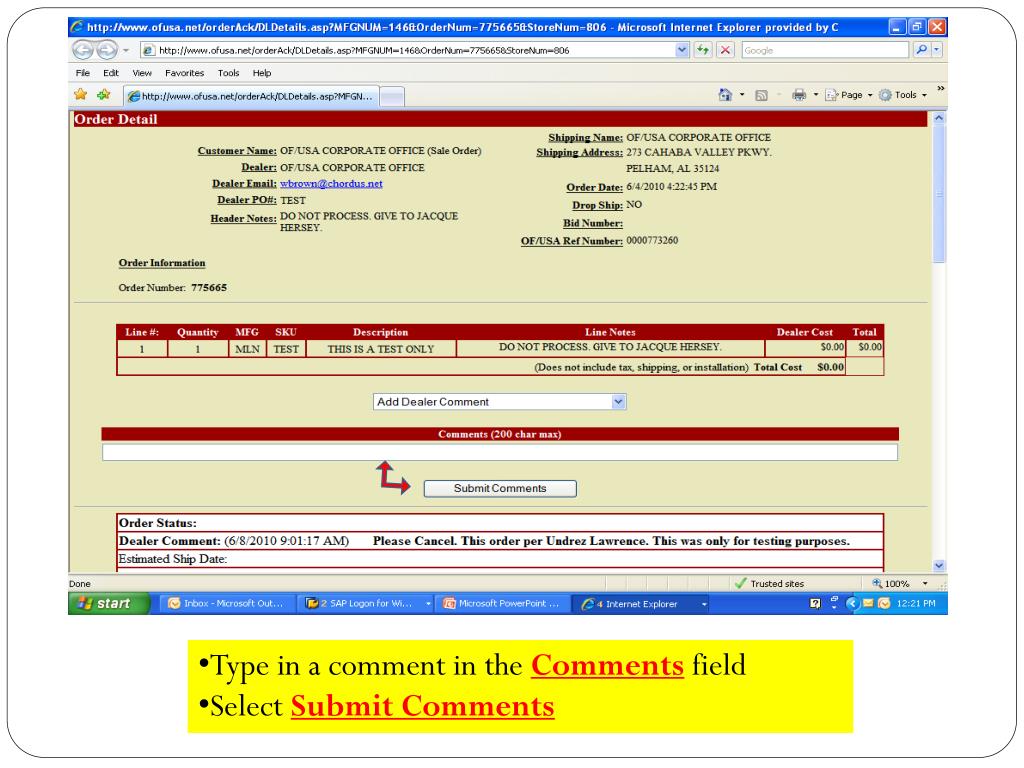Go forward with the browser Forward arrow
Screen dimensions: 1024x768
106,50
